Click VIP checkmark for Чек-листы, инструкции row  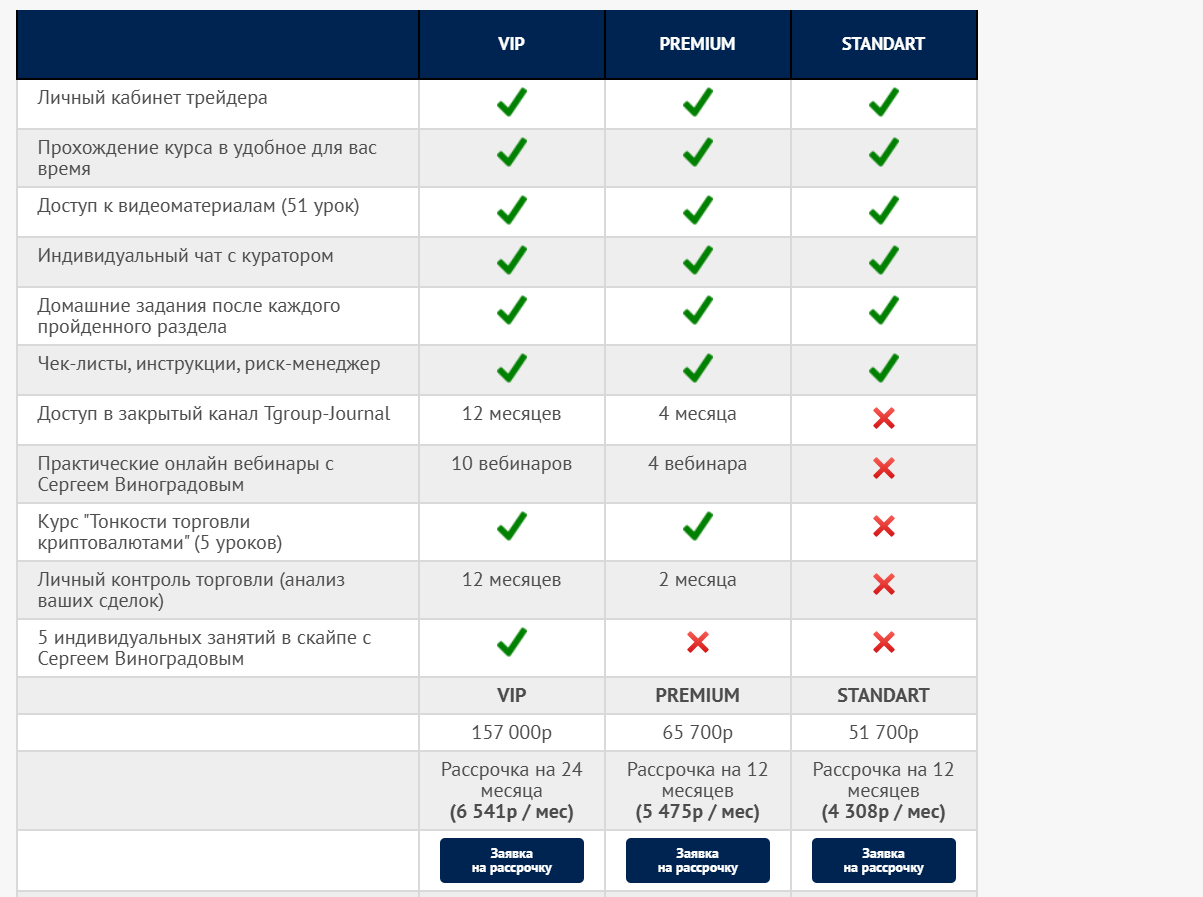pos(512,368)
